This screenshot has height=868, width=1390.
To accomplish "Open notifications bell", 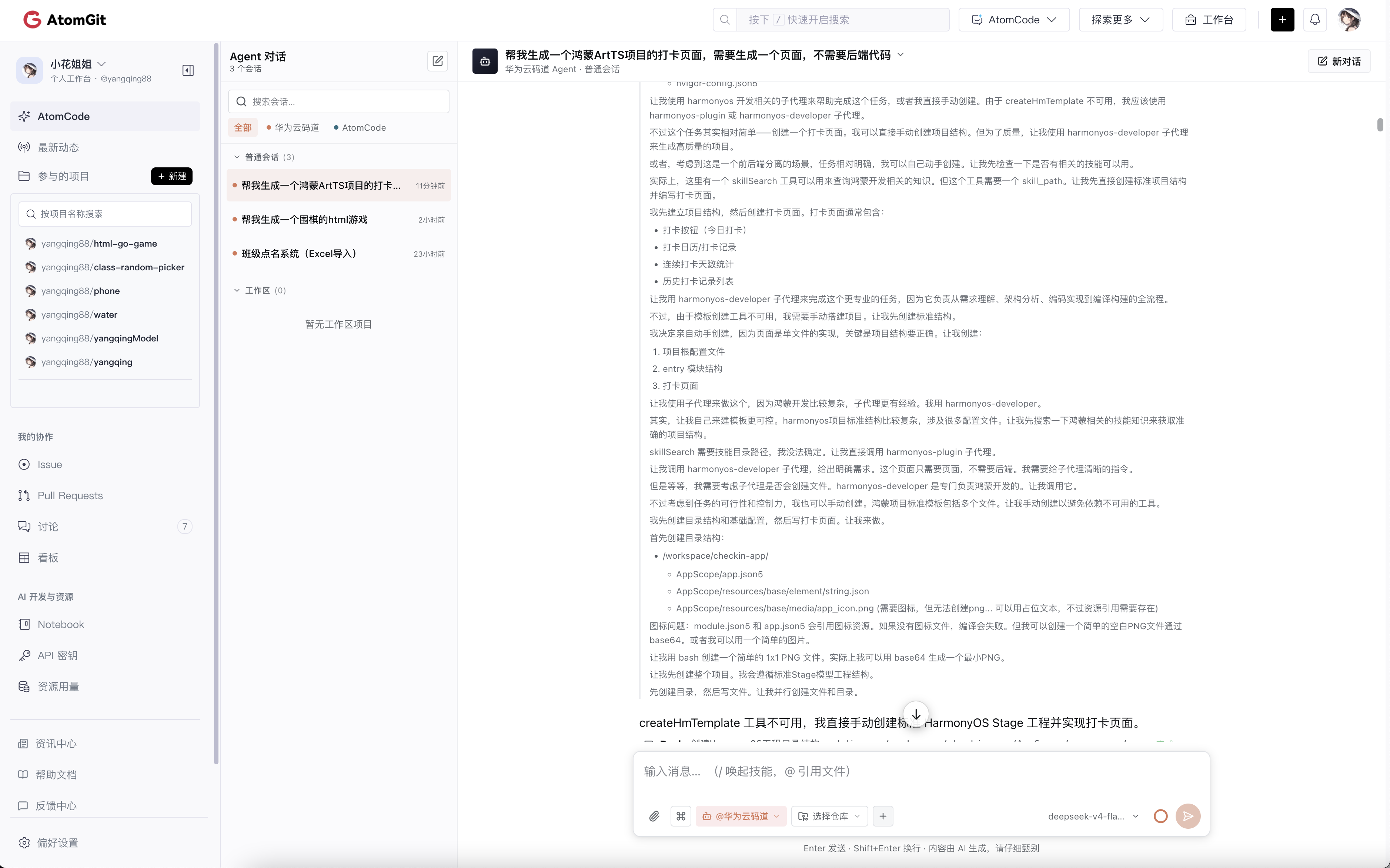I will [x=1315, y=20].
